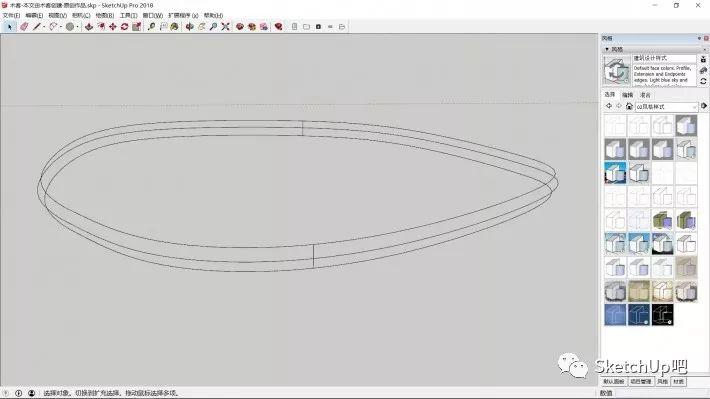
Task: Click the Zoom Extents icon
Action: pos(225,27)
